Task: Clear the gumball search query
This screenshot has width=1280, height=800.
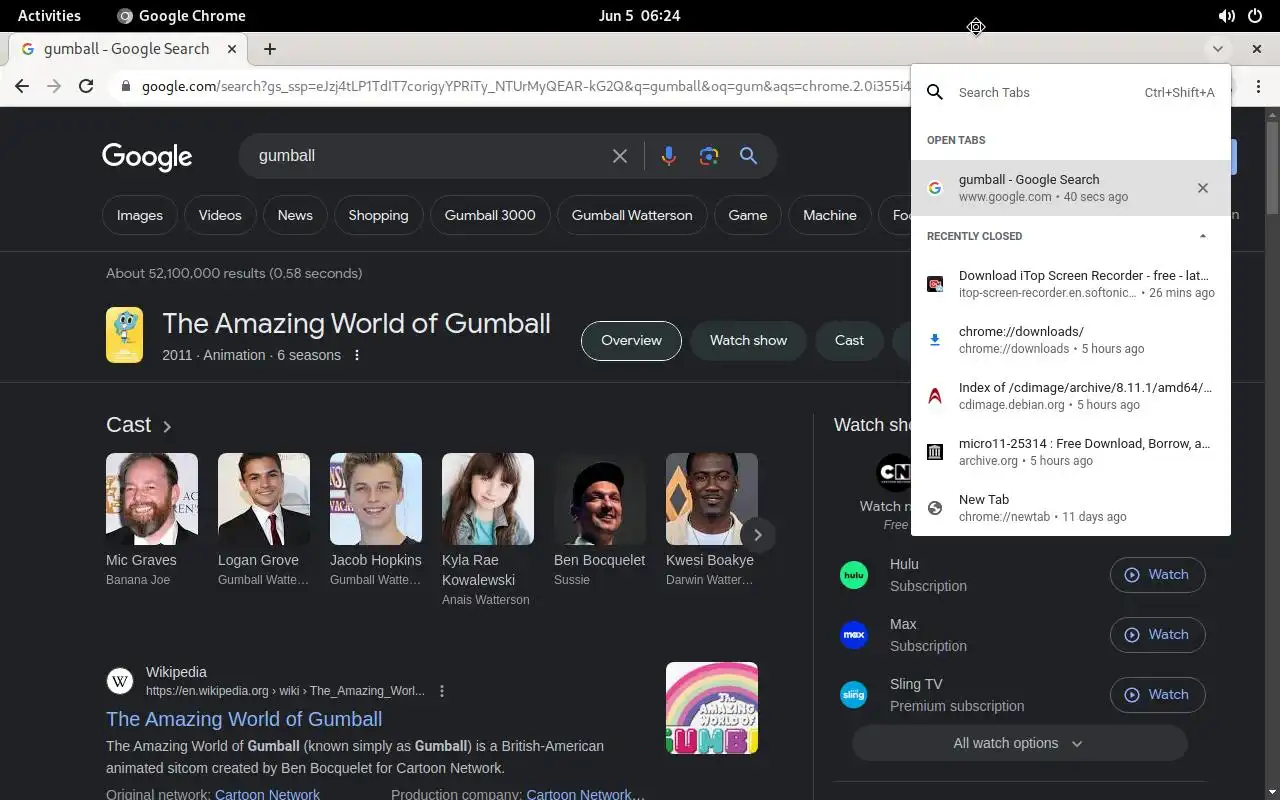Action: (620, 156)
